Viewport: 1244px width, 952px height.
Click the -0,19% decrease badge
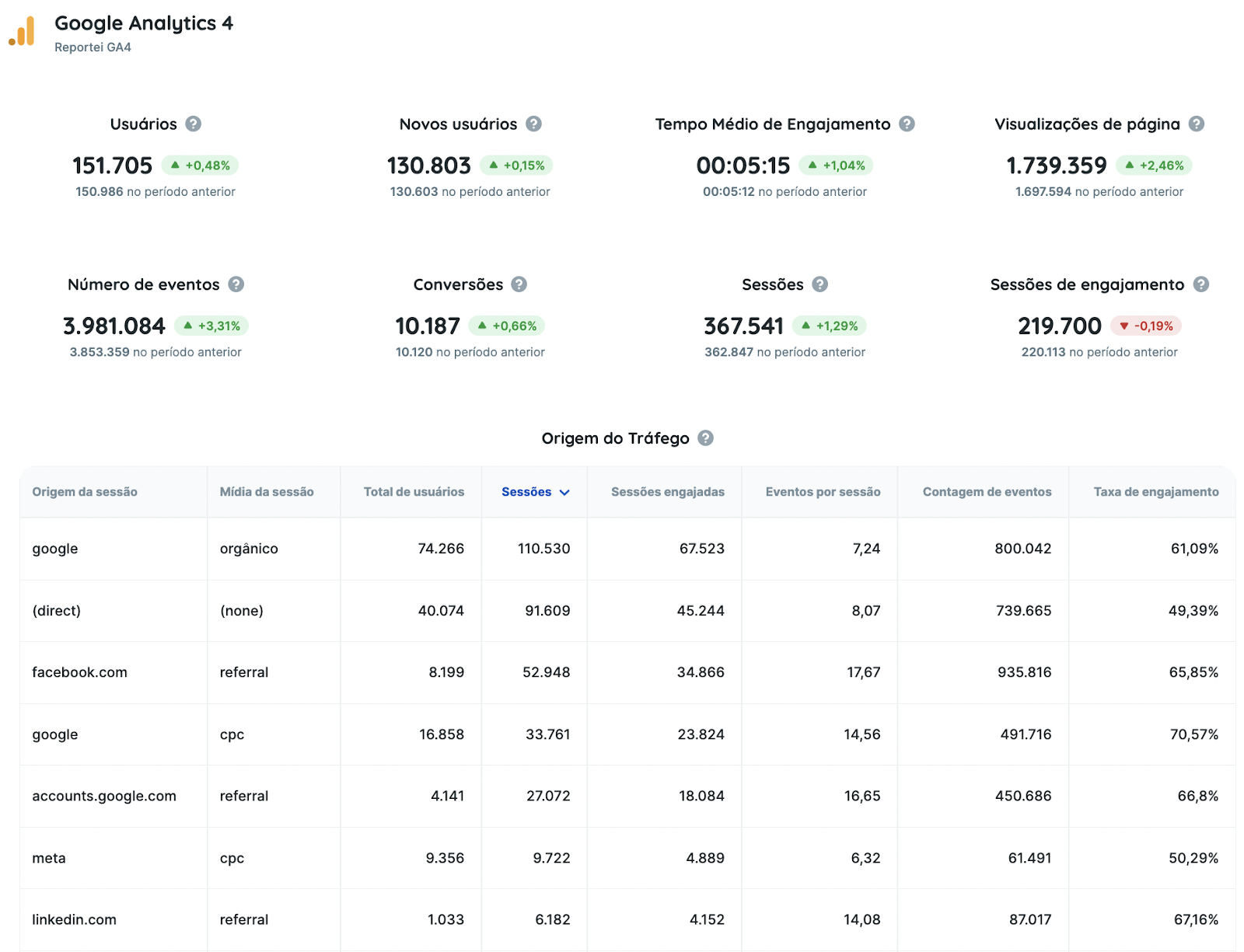(1146, 326)
